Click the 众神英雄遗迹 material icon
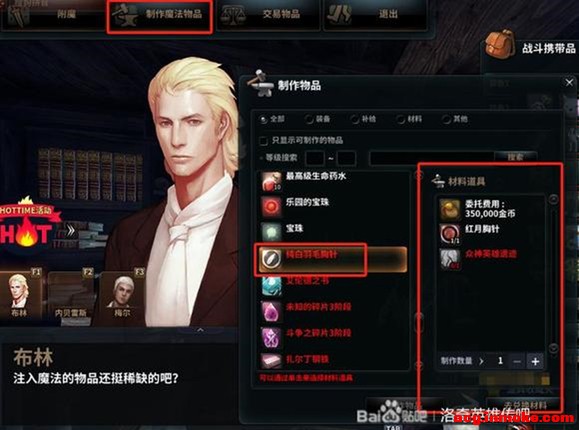 [x=449, y=259]
